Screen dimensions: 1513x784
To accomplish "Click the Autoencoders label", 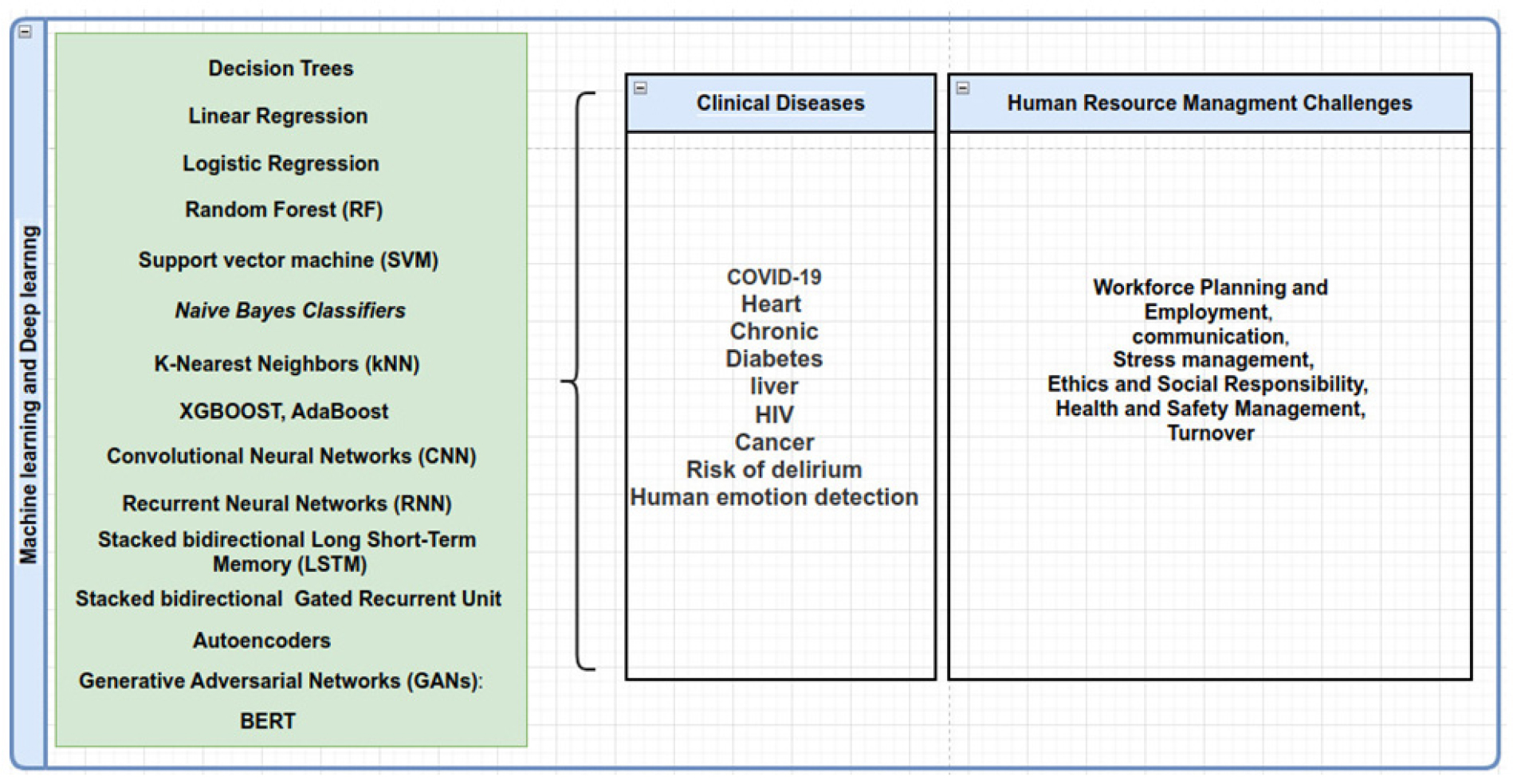I will click(261, 641).
